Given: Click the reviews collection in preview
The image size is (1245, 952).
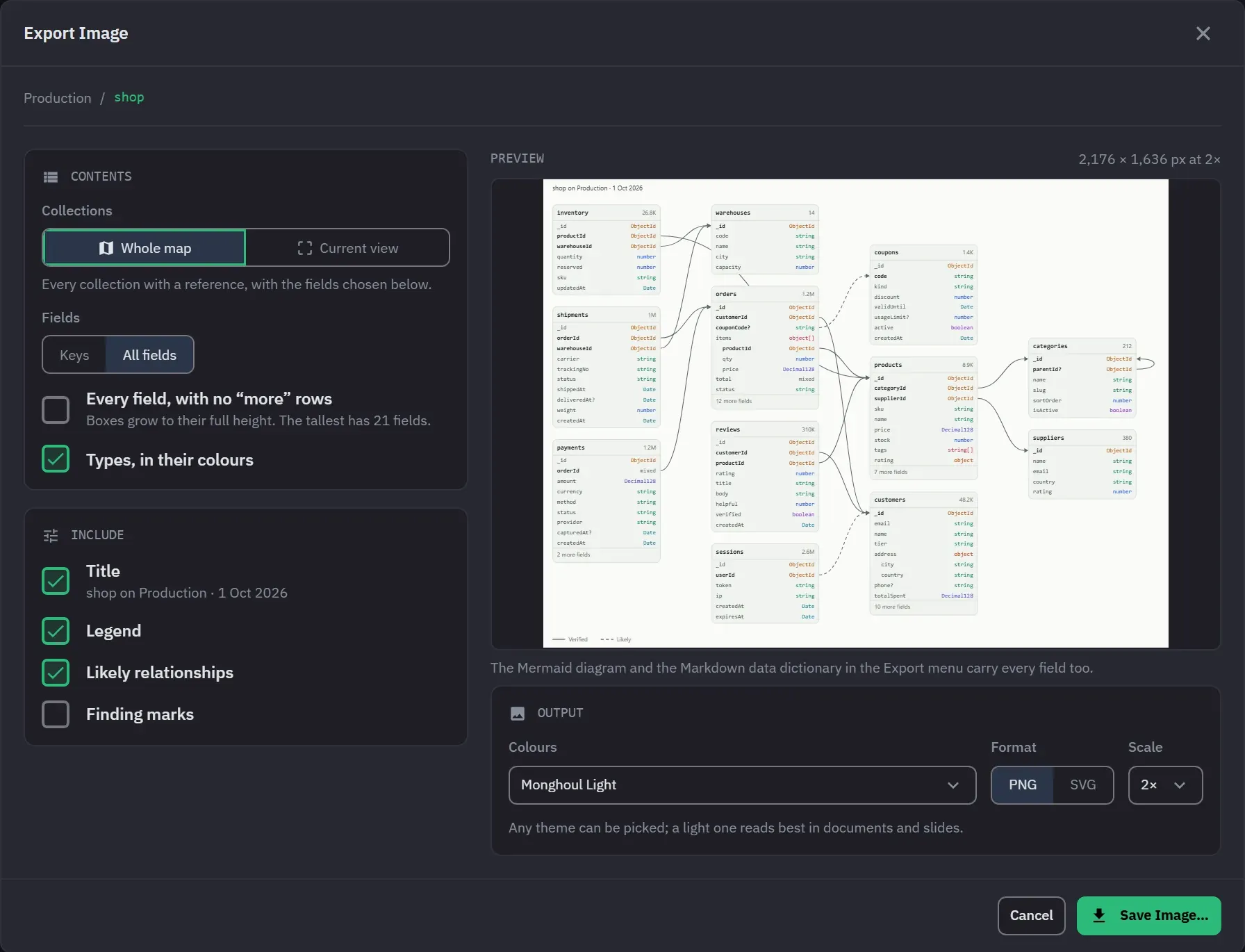Looking at the screenshot, I should point(765,477).
